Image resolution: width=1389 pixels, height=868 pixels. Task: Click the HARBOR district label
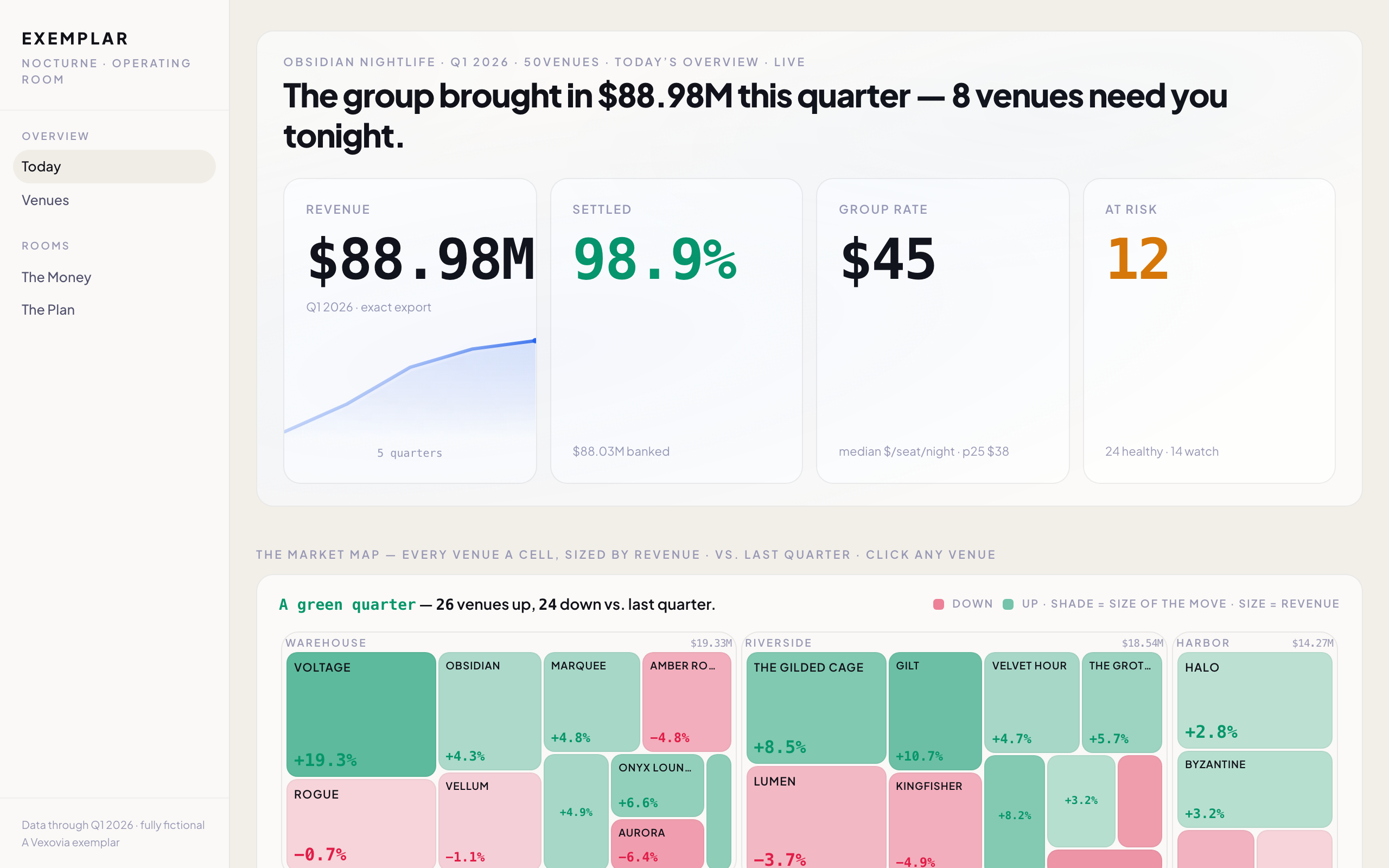(1203, 643)
